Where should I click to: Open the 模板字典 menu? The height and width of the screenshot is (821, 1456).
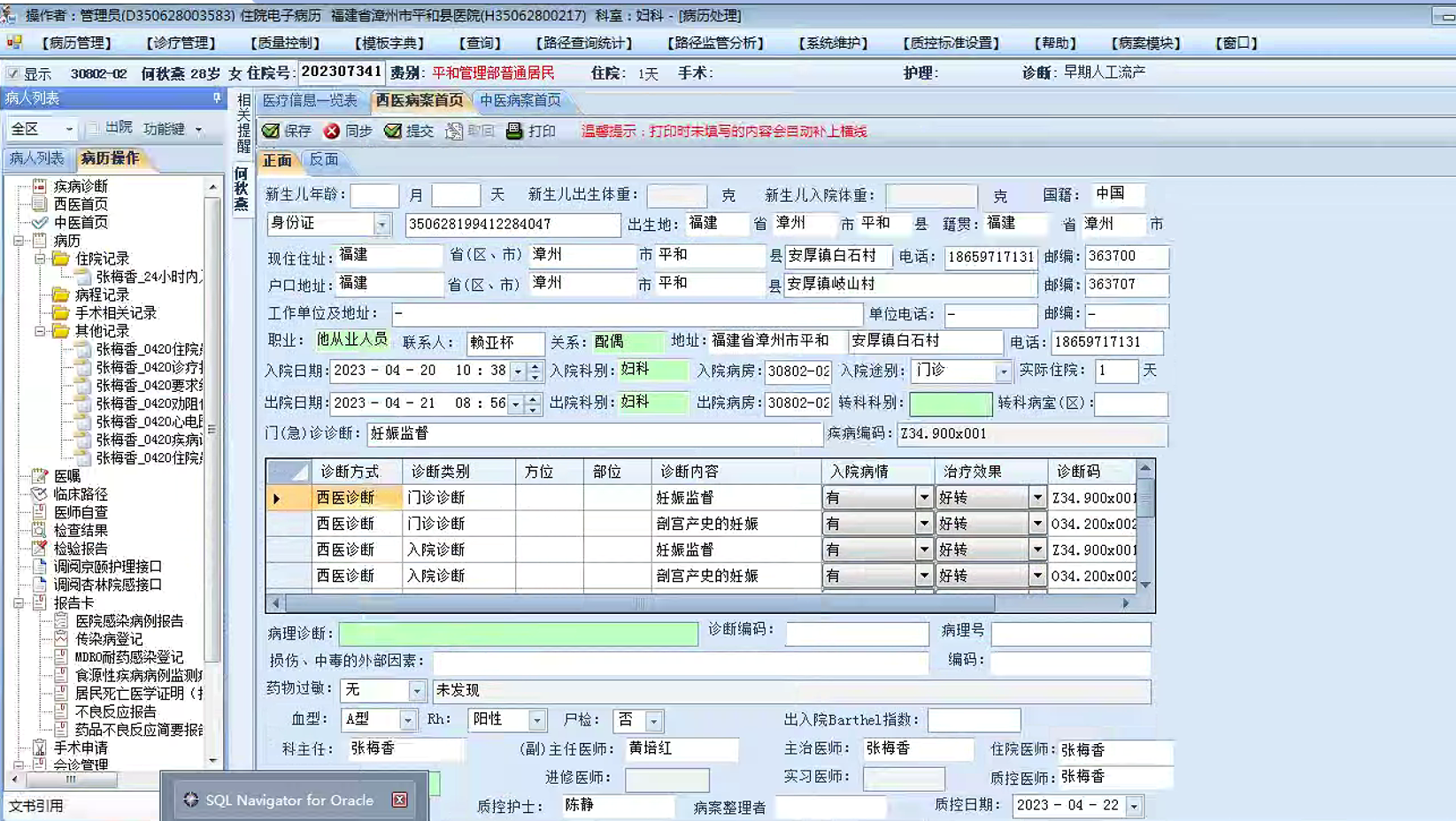[389, 42]
